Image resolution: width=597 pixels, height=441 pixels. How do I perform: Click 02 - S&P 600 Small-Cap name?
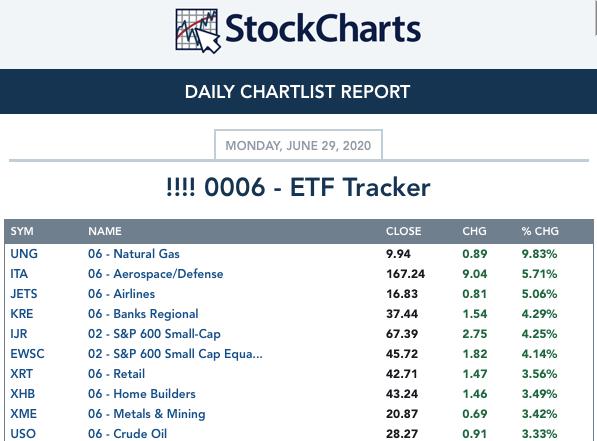pos(154,334)
